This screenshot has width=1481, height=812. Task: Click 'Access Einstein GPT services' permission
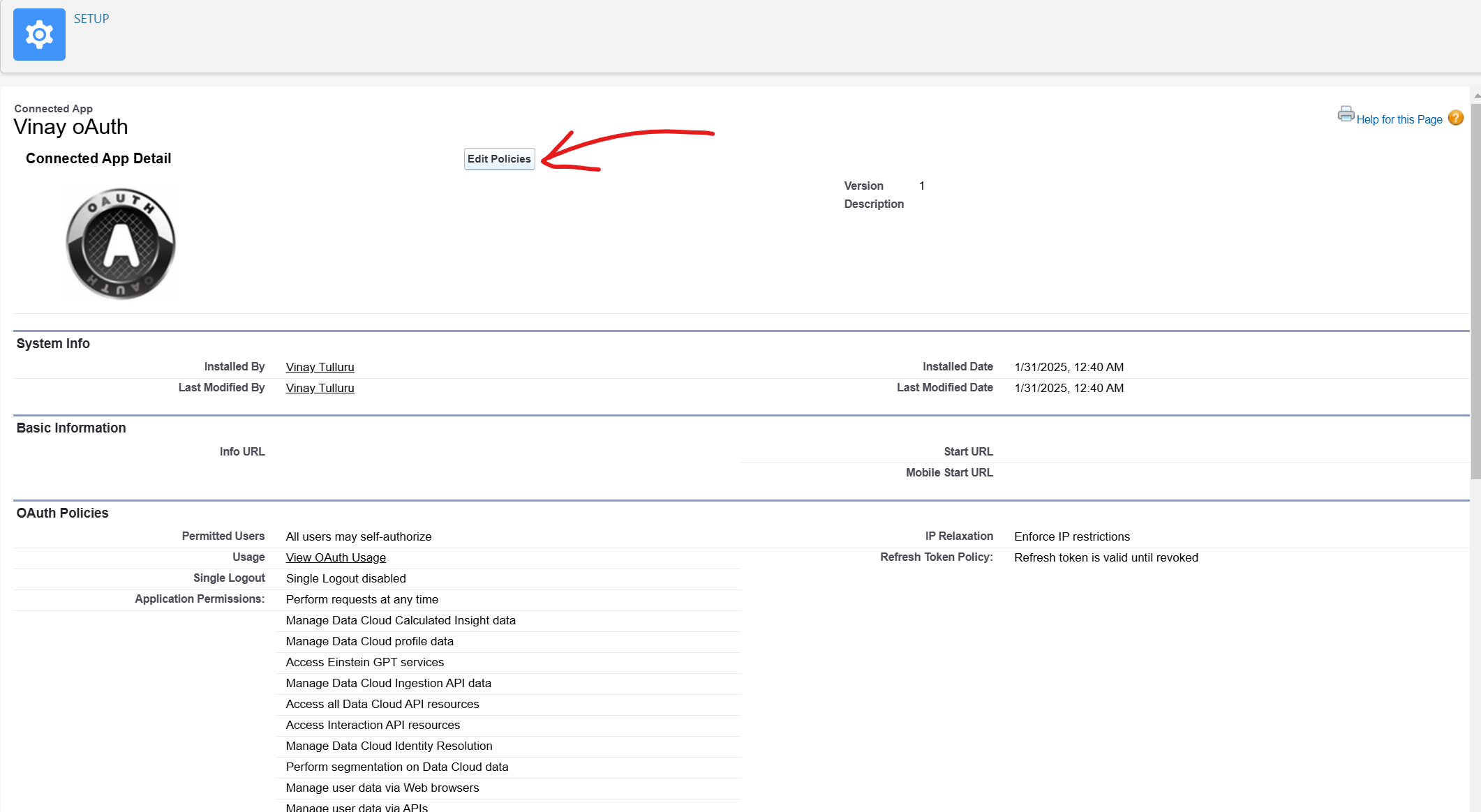coord(365,662)
